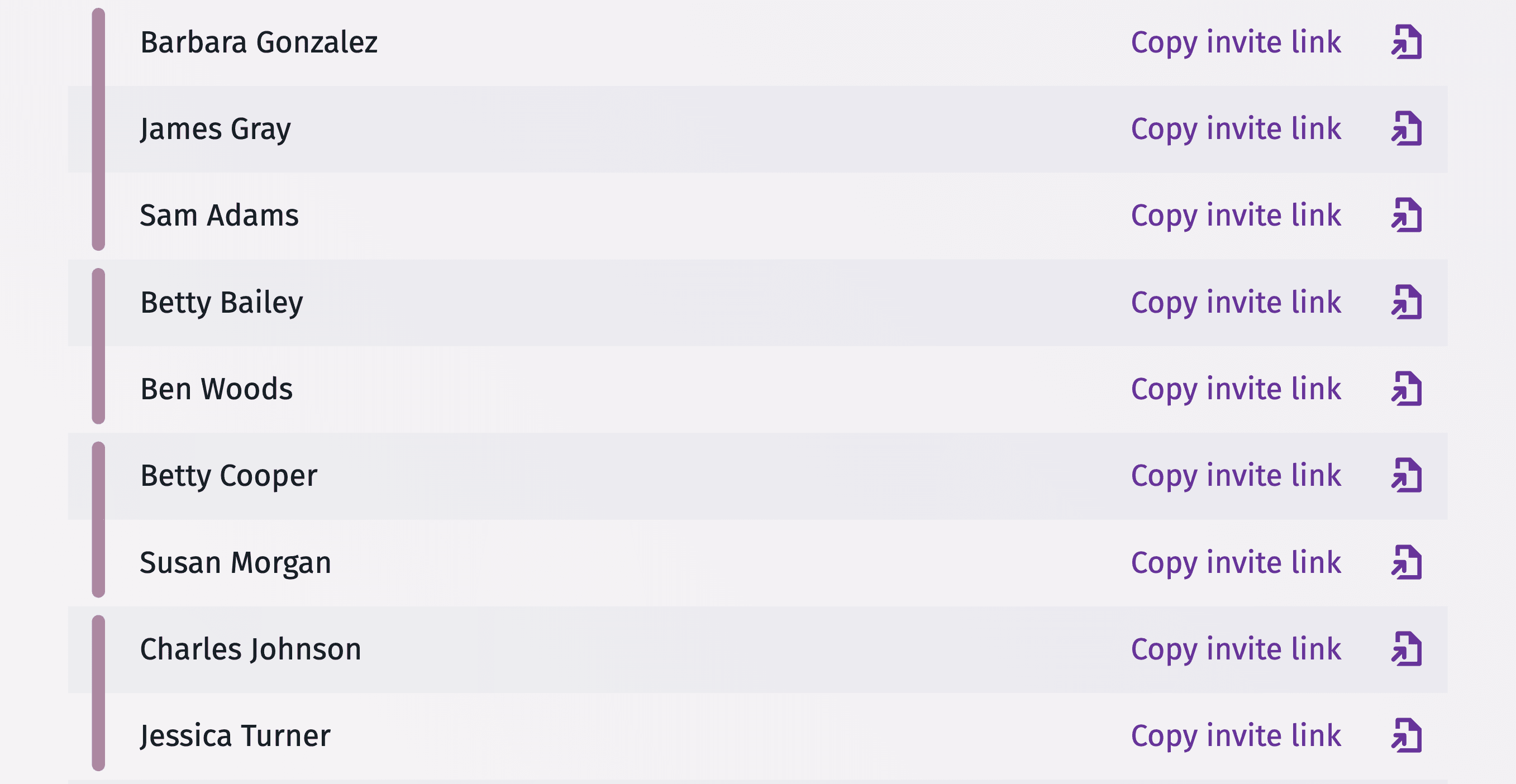The height and width of the screenshot is (784, 1516).
Task: Click the invite link icon for Sam Adams
Action: pos(1409,214)
